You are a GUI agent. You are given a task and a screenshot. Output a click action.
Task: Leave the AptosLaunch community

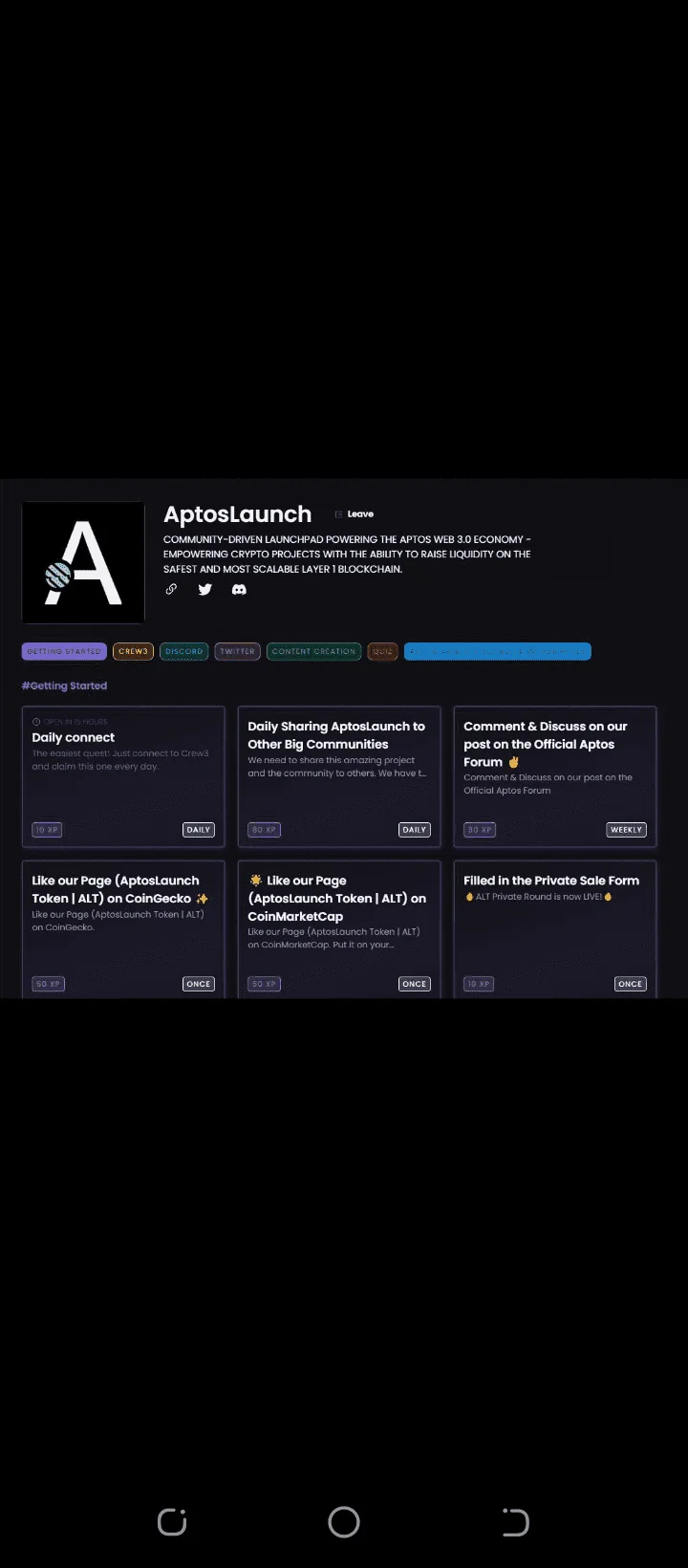pos(355,514)
